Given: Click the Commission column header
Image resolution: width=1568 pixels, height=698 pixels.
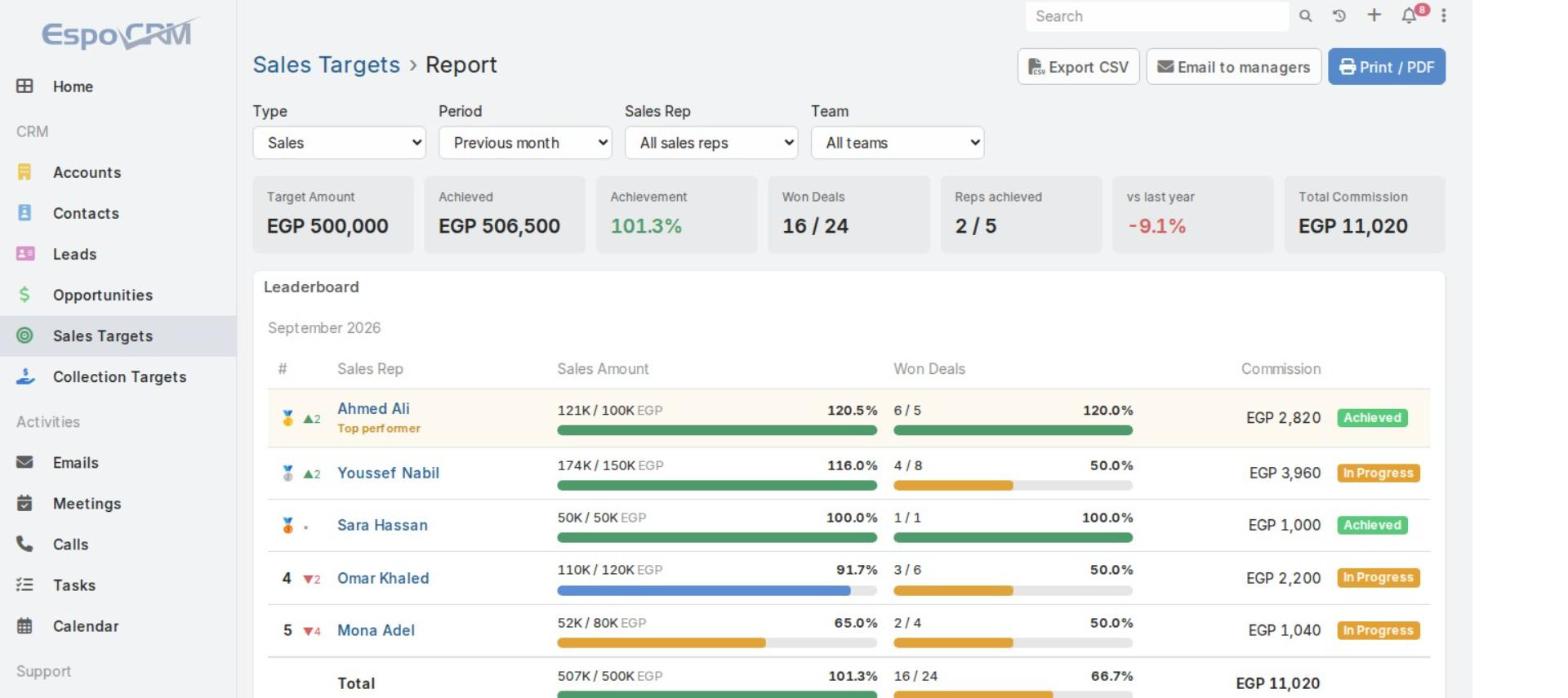Looking at the screenshot, I should tap(1281, 369).
